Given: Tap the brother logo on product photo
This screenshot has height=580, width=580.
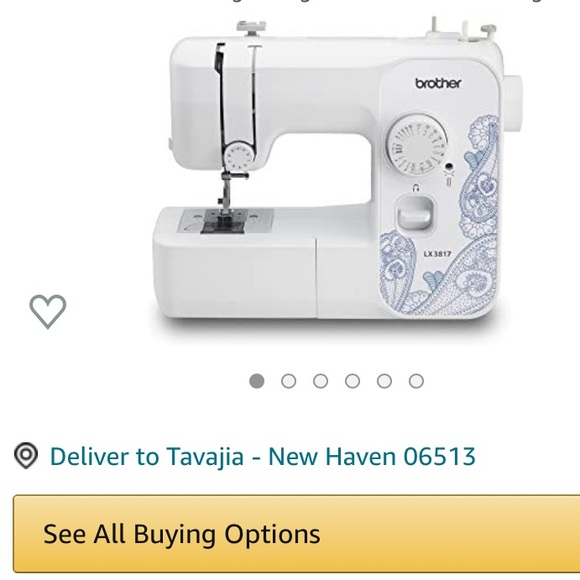Looking at the screenshot, I should pos(438,83).
